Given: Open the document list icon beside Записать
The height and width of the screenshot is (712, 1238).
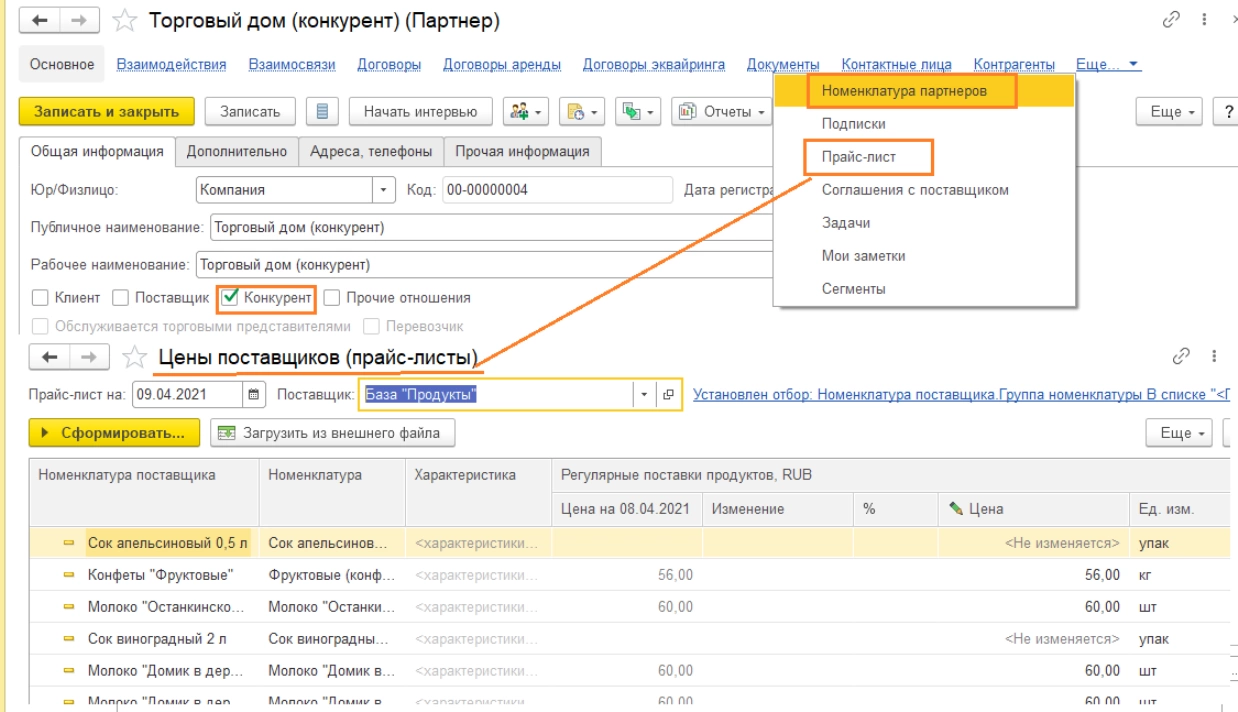Looking at the screenshot, I should tap(322, 111).
